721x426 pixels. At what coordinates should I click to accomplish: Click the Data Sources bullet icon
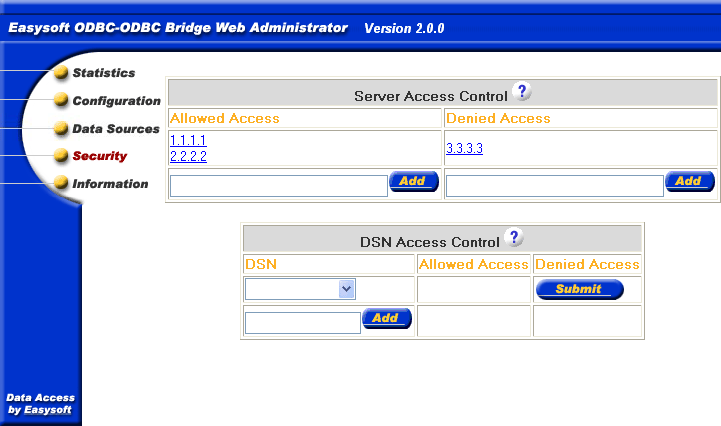tap(62, 129)
